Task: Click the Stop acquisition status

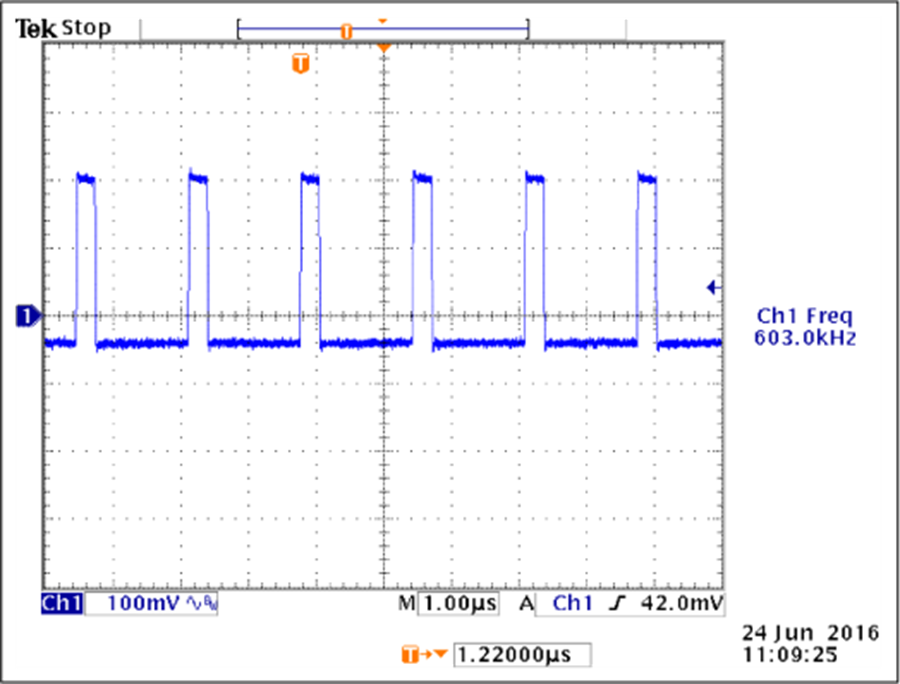Action: [x=86, y=27]
